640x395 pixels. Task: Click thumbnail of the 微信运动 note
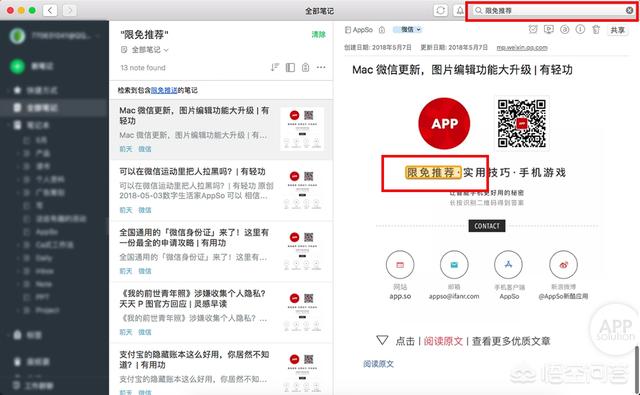pos(302,190)
